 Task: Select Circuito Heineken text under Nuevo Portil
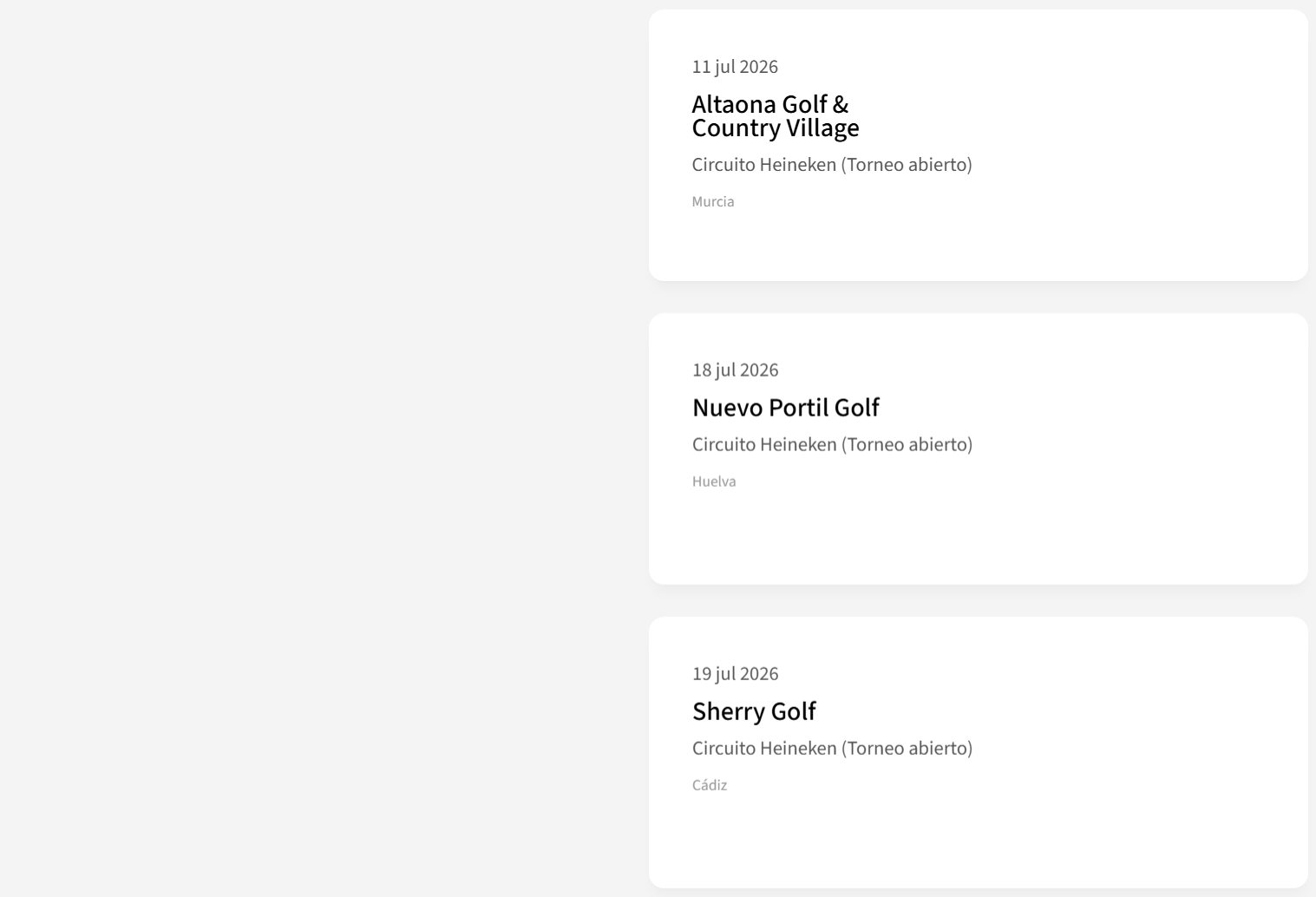click(763, 445)
